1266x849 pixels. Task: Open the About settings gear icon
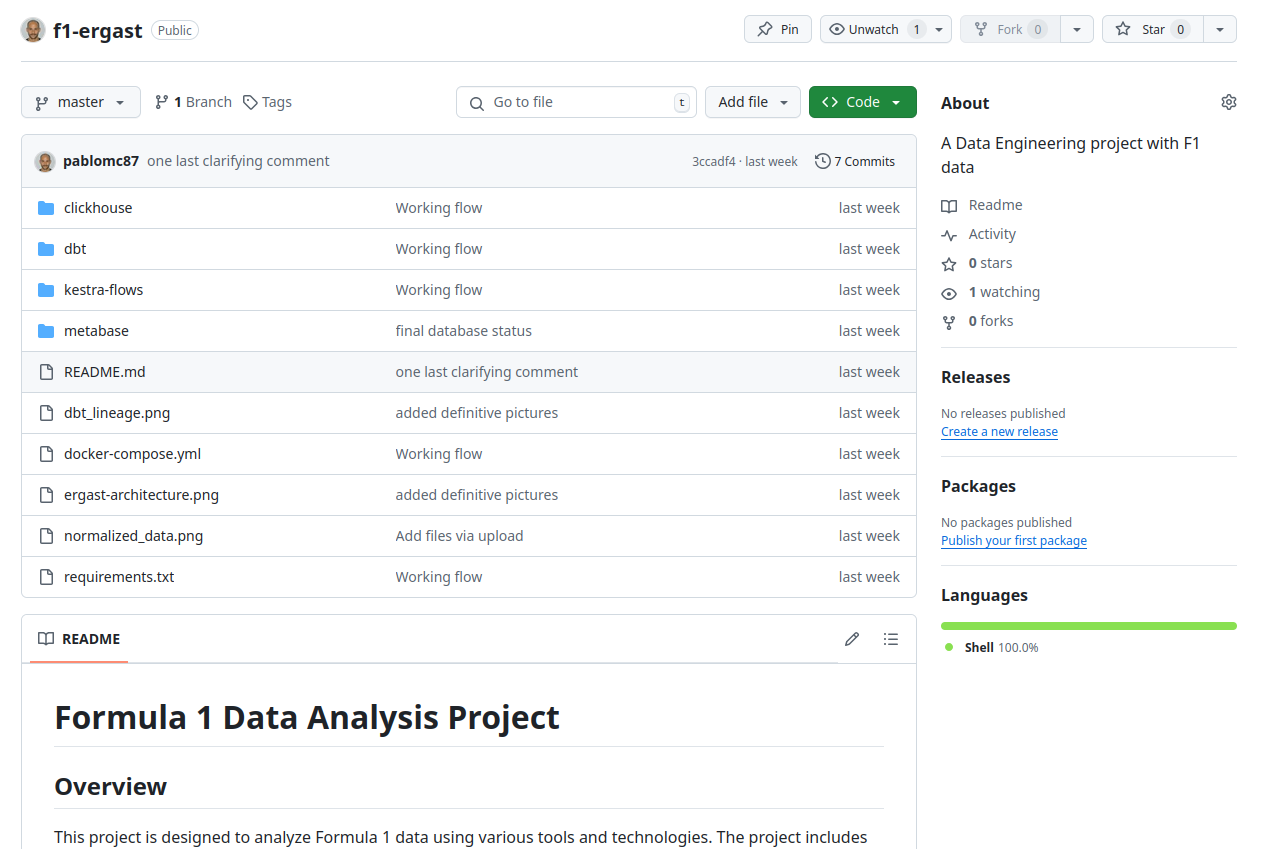(1229, 102)
